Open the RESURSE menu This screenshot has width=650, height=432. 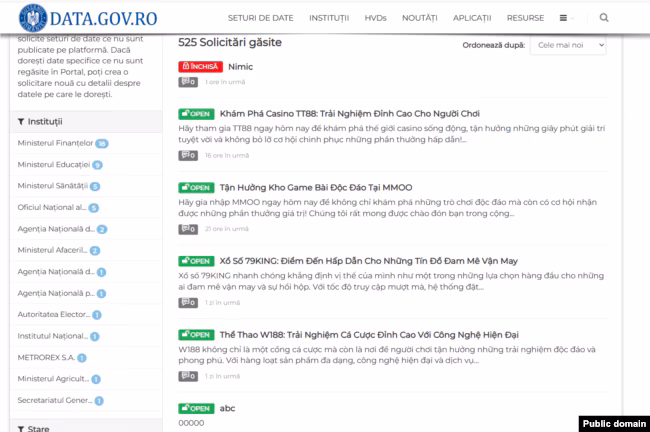pyautogui.click(x=525, y=18)
